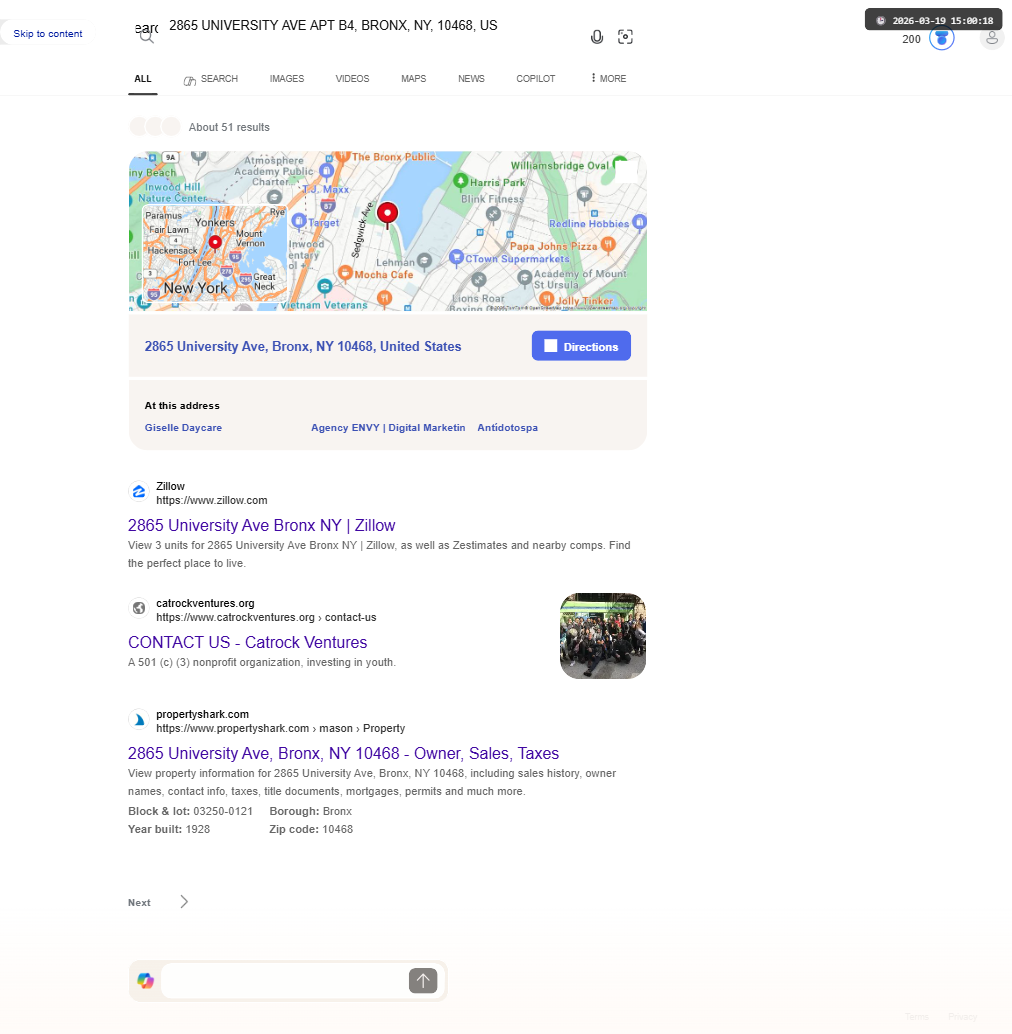
Task: Click Skip to content link
Action: click(47, 34)
